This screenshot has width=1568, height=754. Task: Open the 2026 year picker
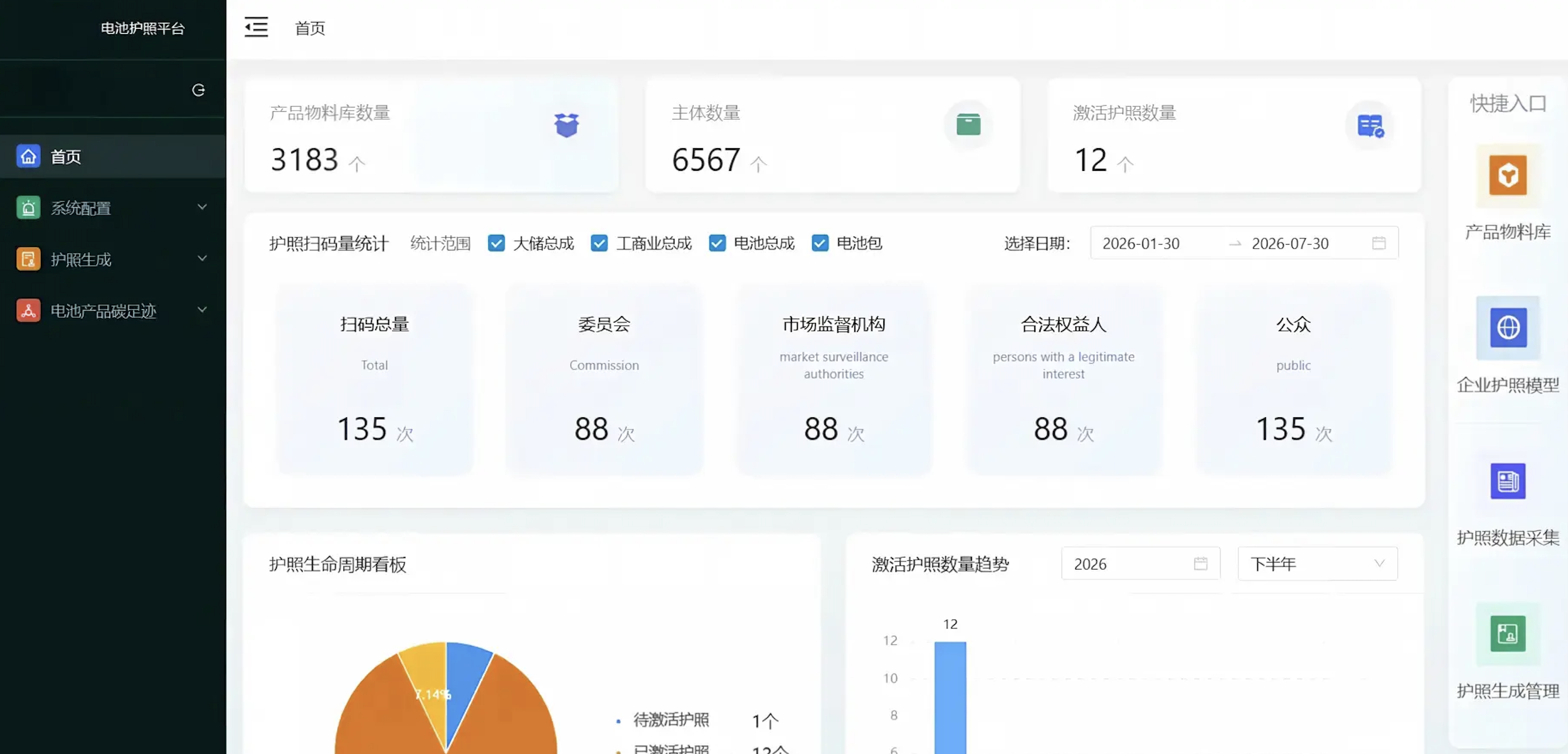click(1141, 564)
